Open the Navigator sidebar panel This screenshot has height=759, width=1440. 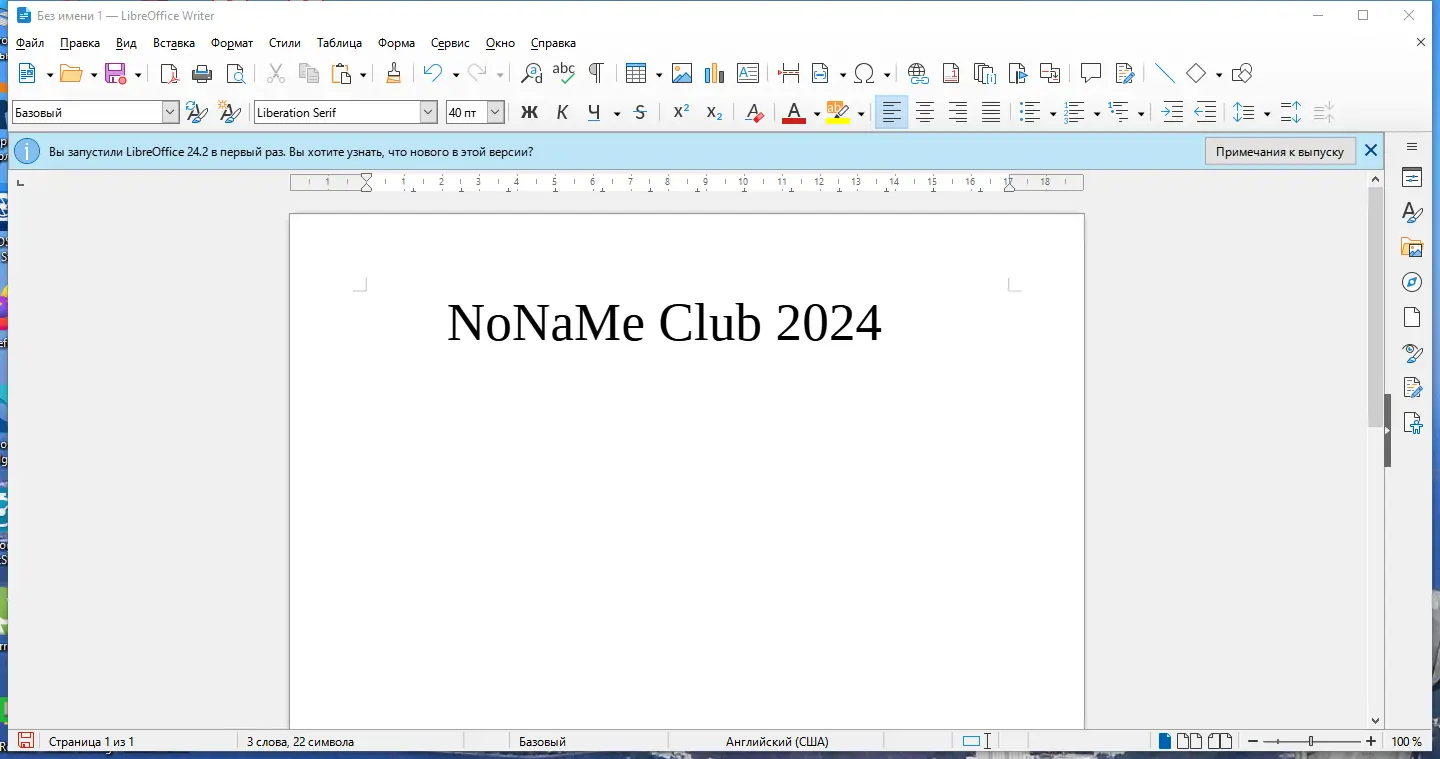point(1412,282)
